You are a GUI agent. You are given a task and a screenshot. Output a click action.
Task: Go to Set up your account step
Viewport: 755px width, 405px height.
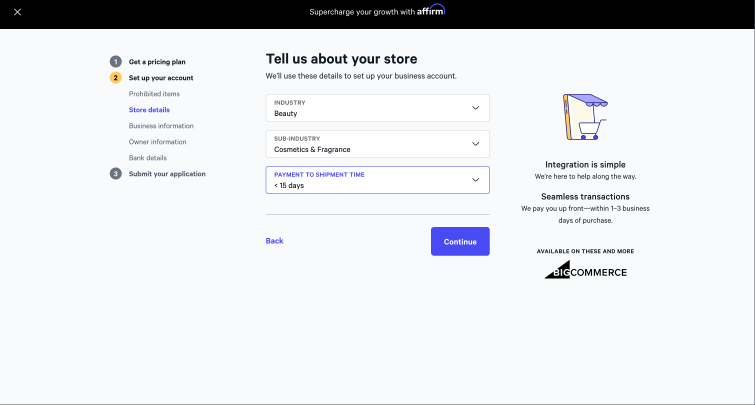click(161, 78)
